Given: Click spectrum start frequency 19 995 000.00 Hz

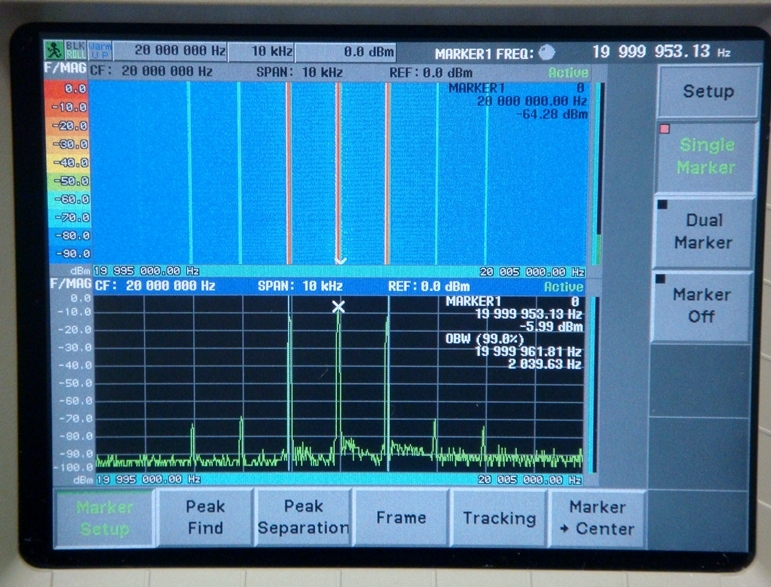Looking at the screenshot, I should [x=148, y=479].
